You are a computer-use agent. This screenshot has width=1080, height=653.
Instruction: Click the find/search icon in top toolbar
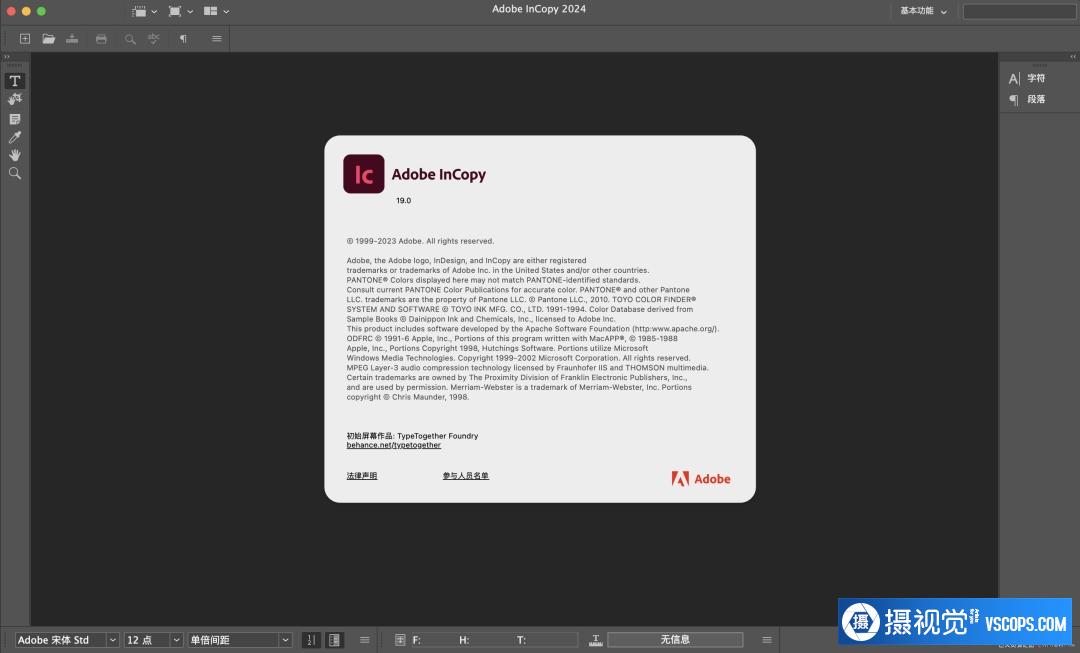pos(129,39)
